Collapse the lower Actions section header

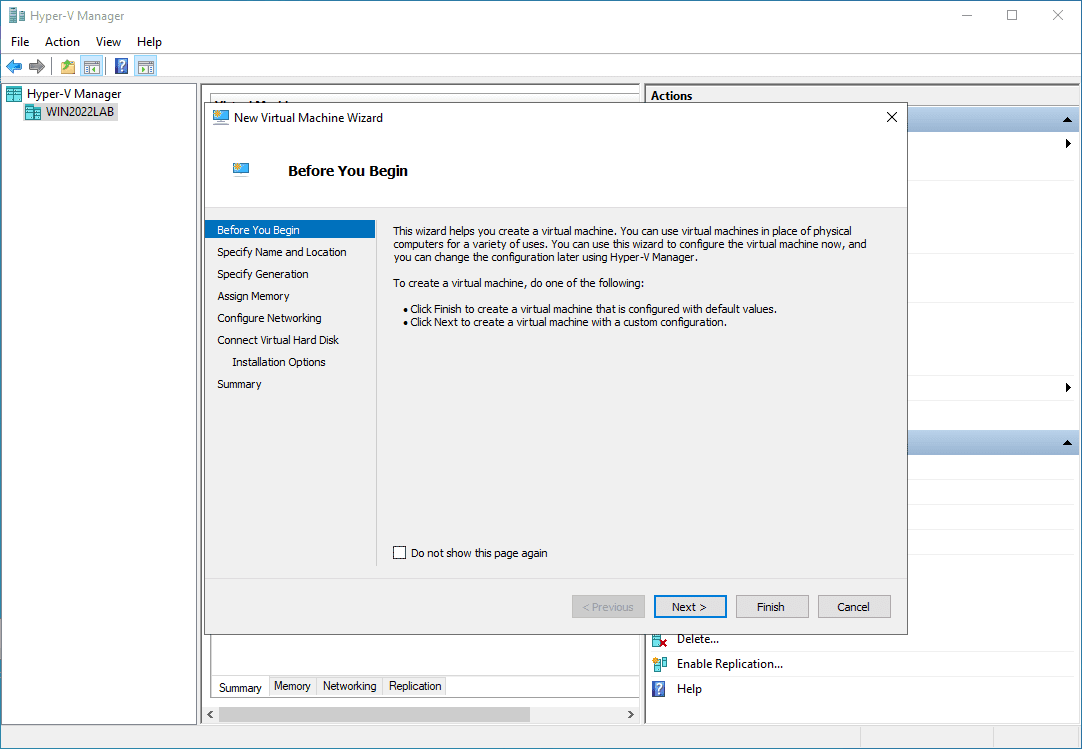pos(1067,443)
